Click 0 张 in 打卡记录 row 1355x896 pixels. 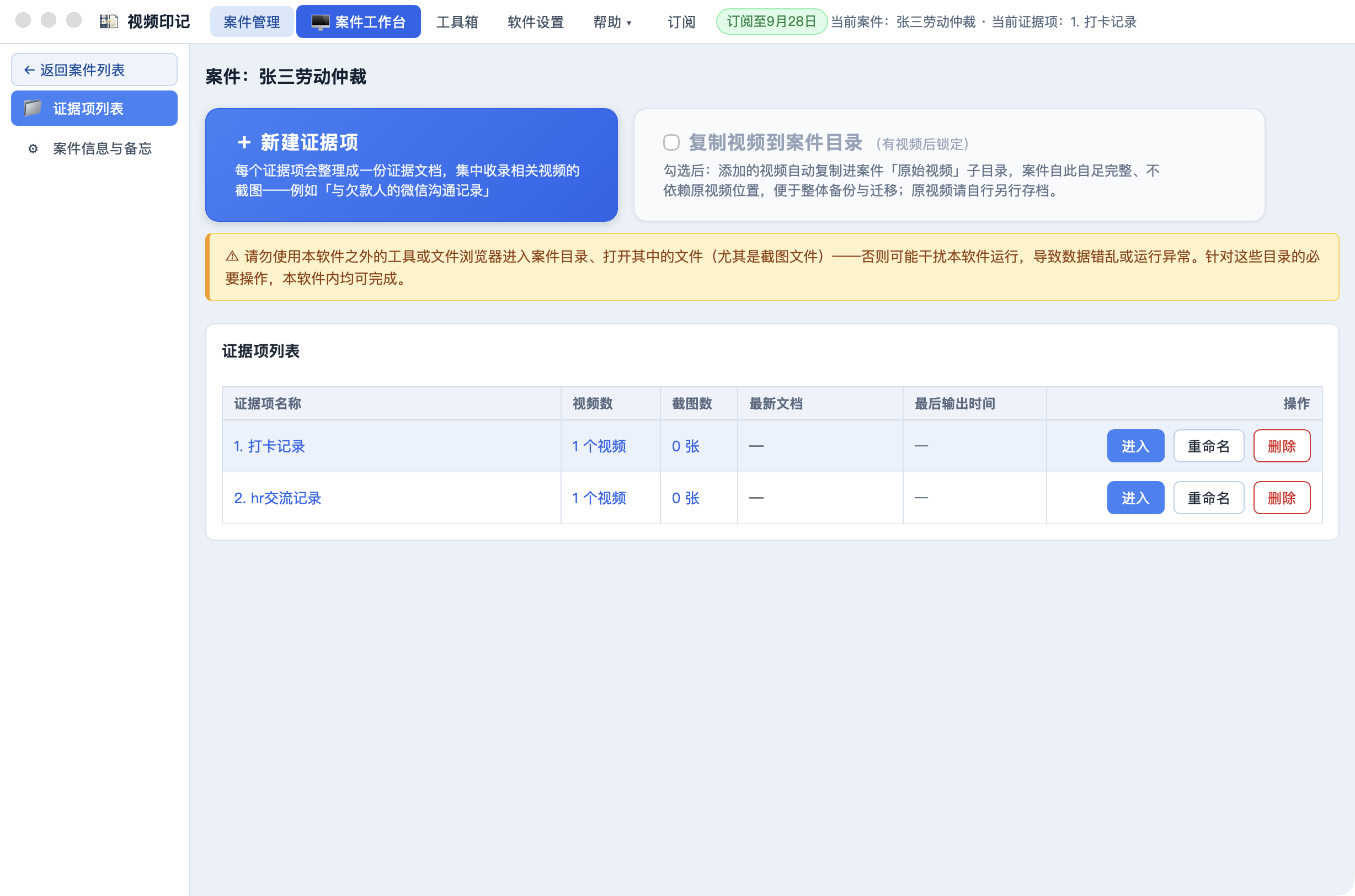pos(685,446)
